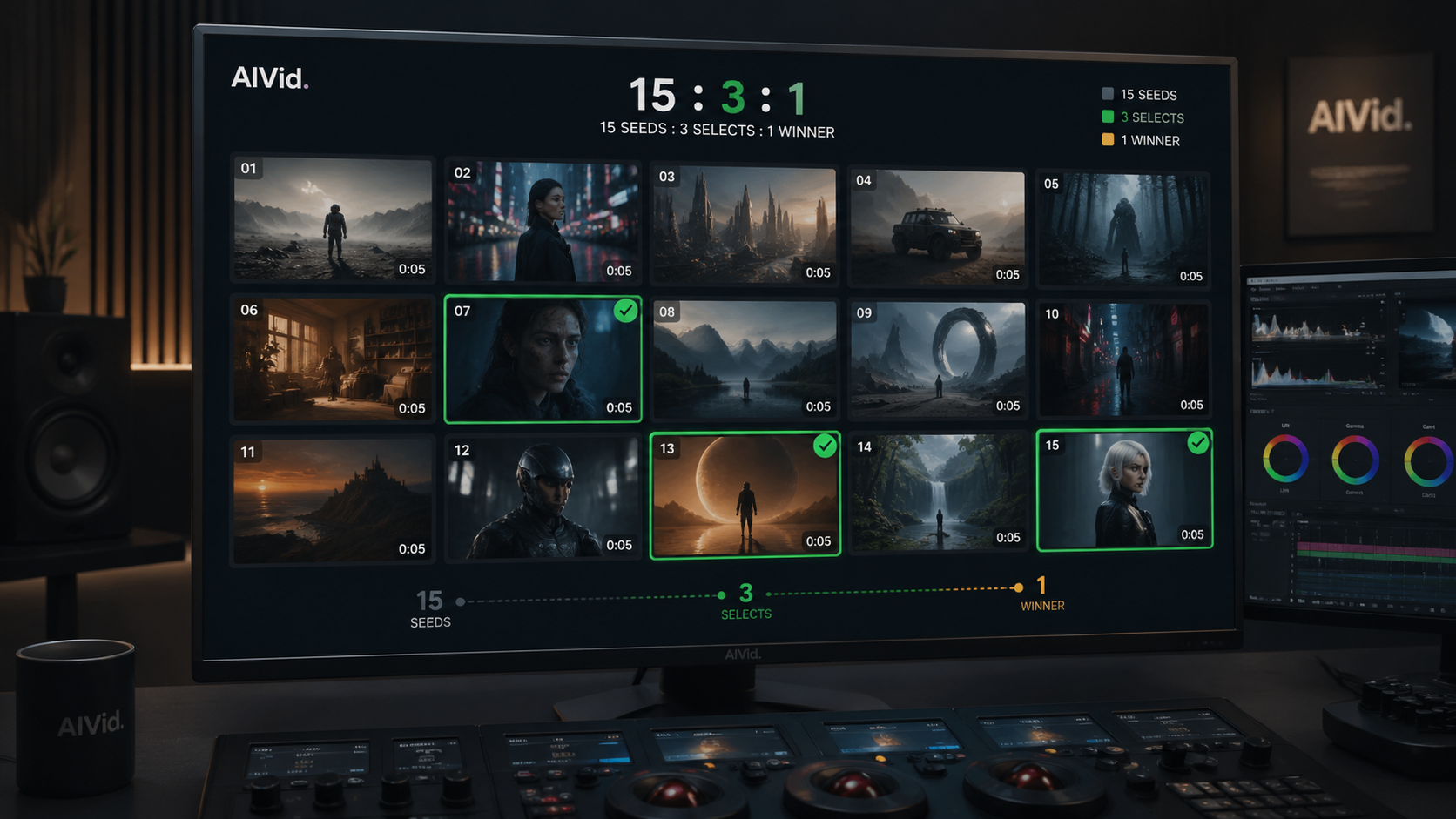Select clip 12 with the helmeted figure
The image size is (1456, 819).
pyautogui.click(x=543, y=498)
